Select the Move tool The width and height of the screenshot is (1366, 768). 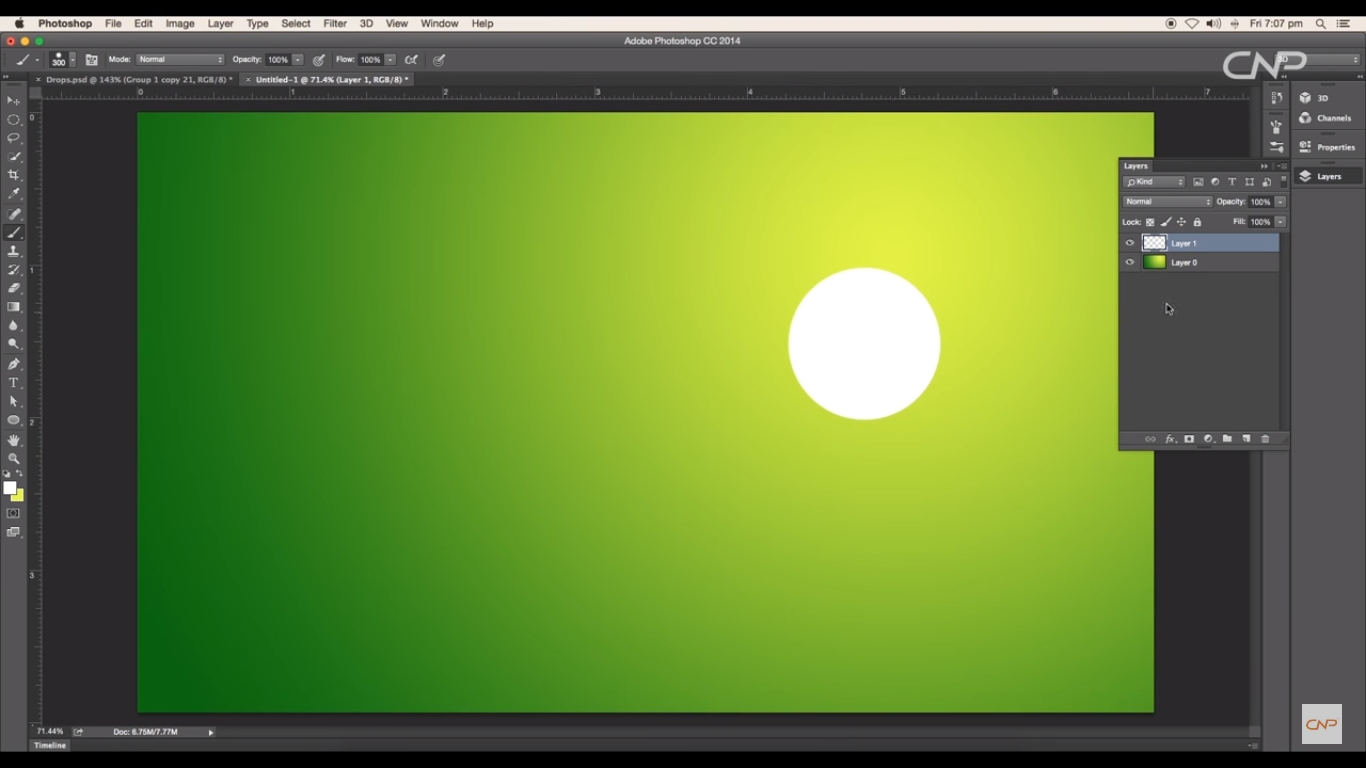[x=14, y=101]
